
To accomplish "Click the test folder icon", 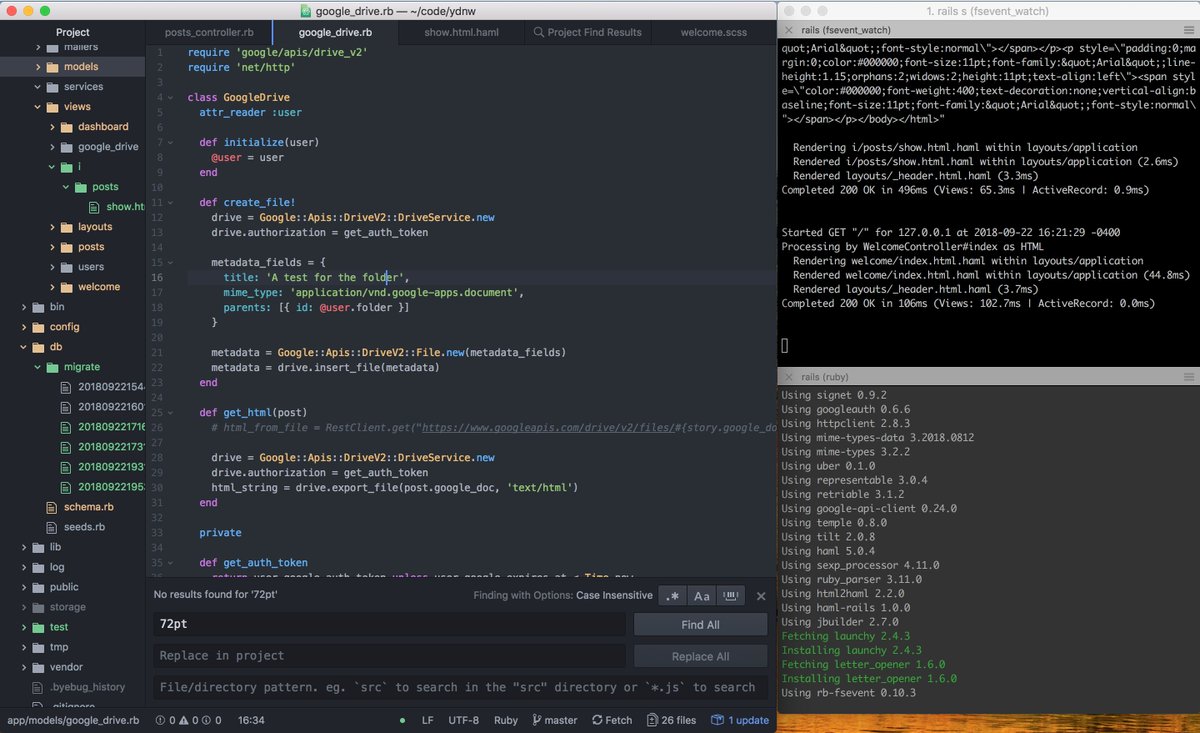I will [x=38, y=627].
